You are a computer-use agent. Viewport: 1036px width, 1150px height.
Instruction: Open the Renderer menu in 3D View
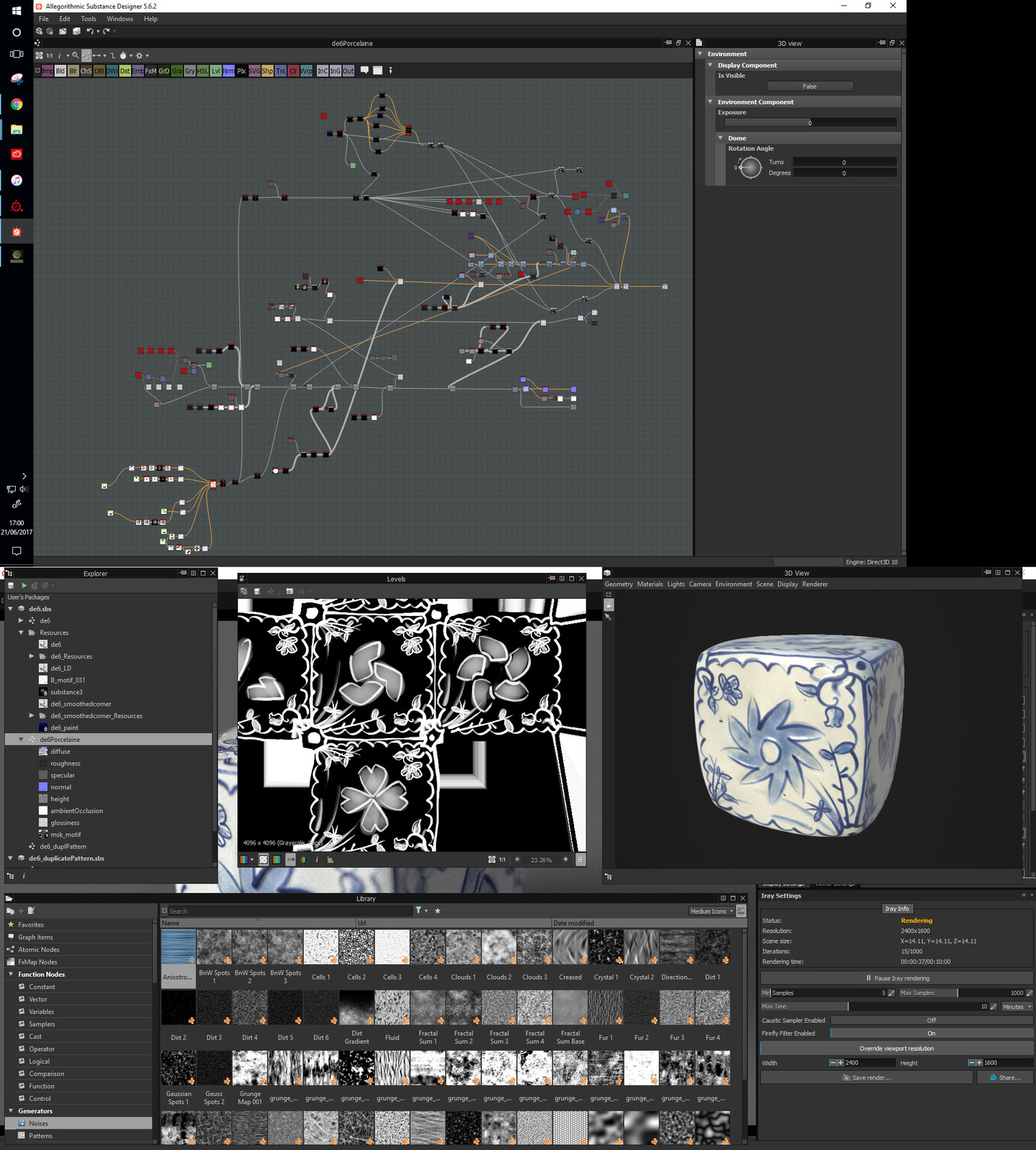click(x=815, y=584)
